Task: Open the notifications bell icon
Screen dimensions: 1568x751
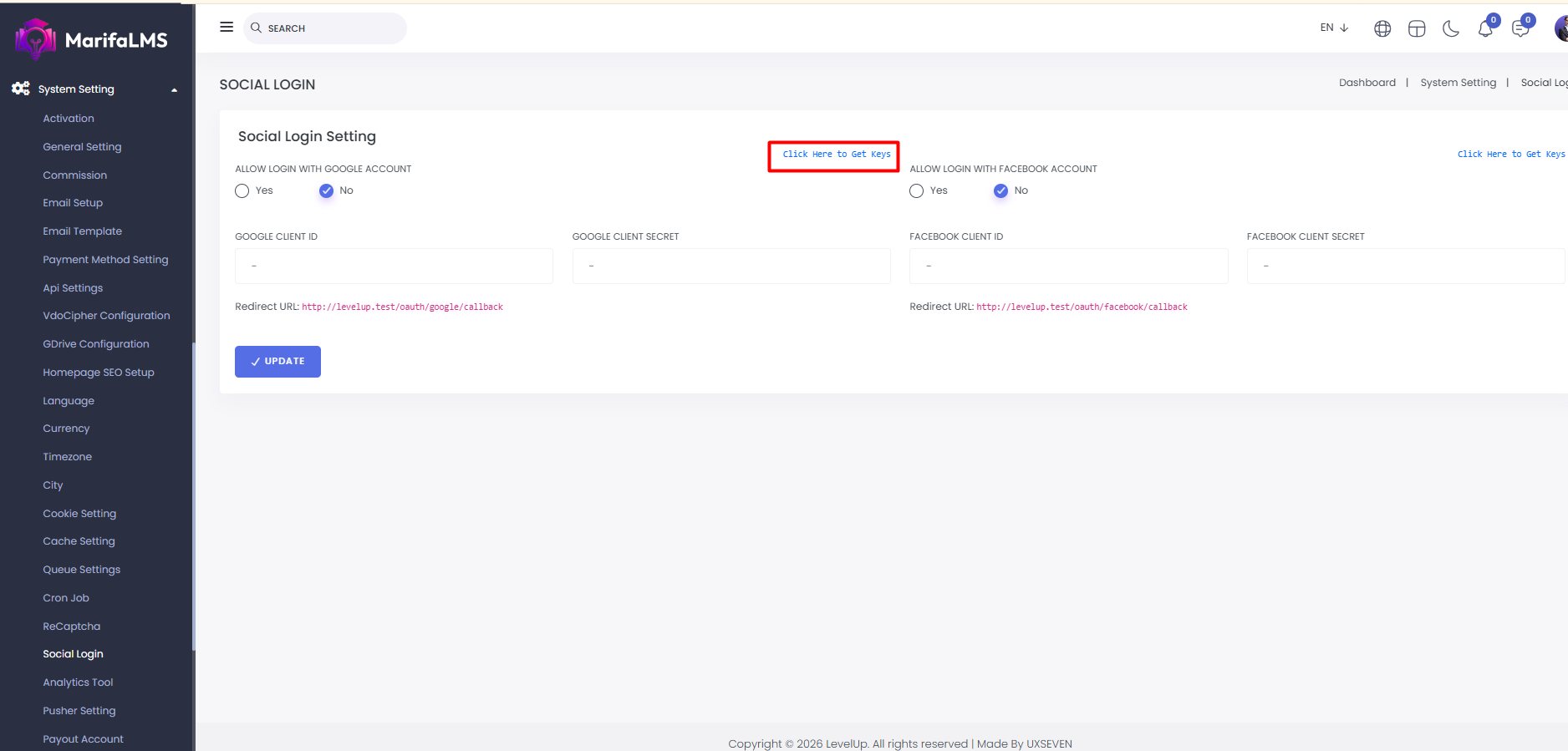Action: pos(1485,29)
